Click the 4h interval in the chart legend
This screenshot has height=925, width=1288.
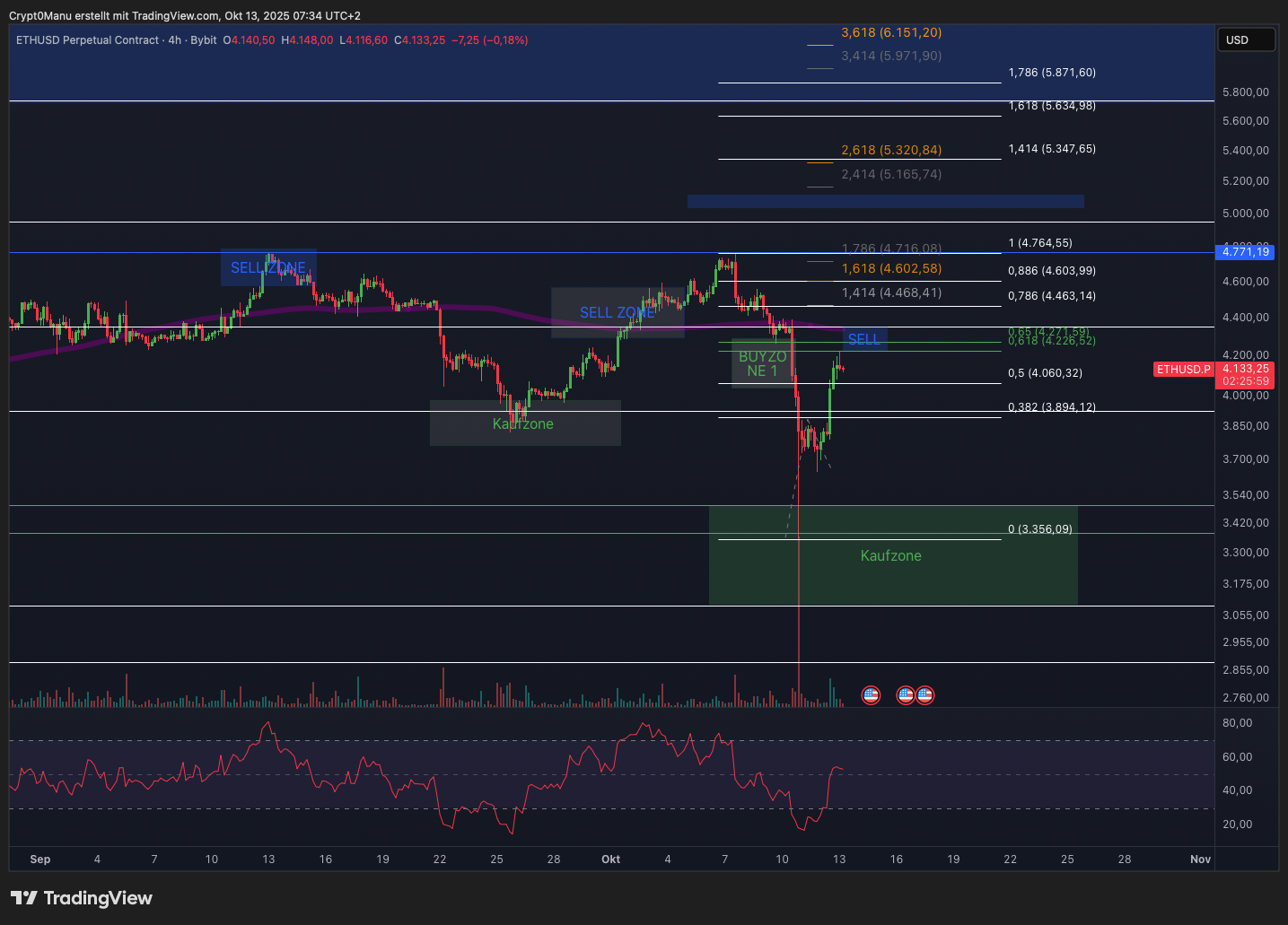[x=174, y=40]
